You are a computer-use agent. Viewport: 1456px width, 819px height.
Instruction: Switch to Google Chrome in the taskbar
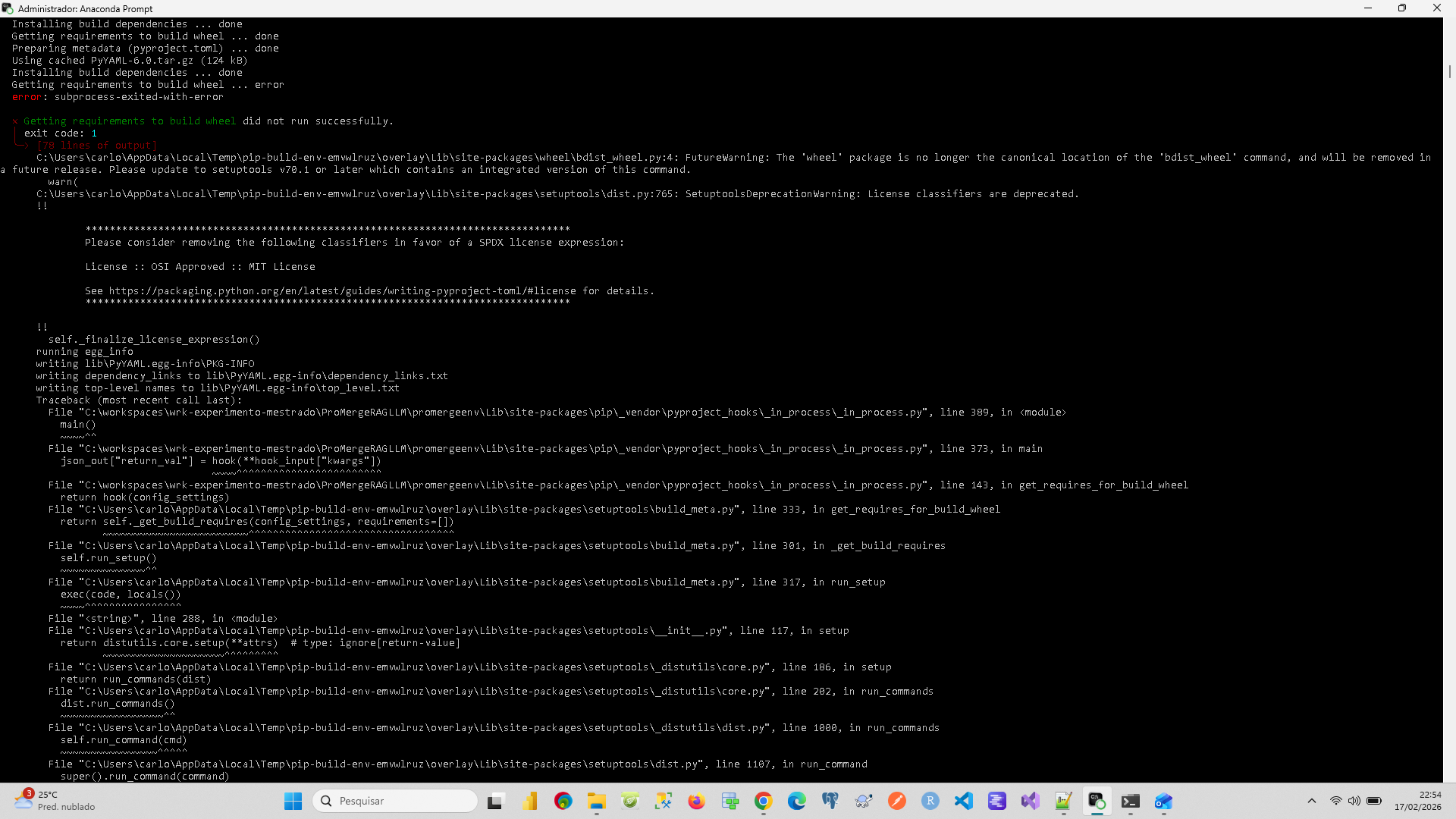point(763,801)
